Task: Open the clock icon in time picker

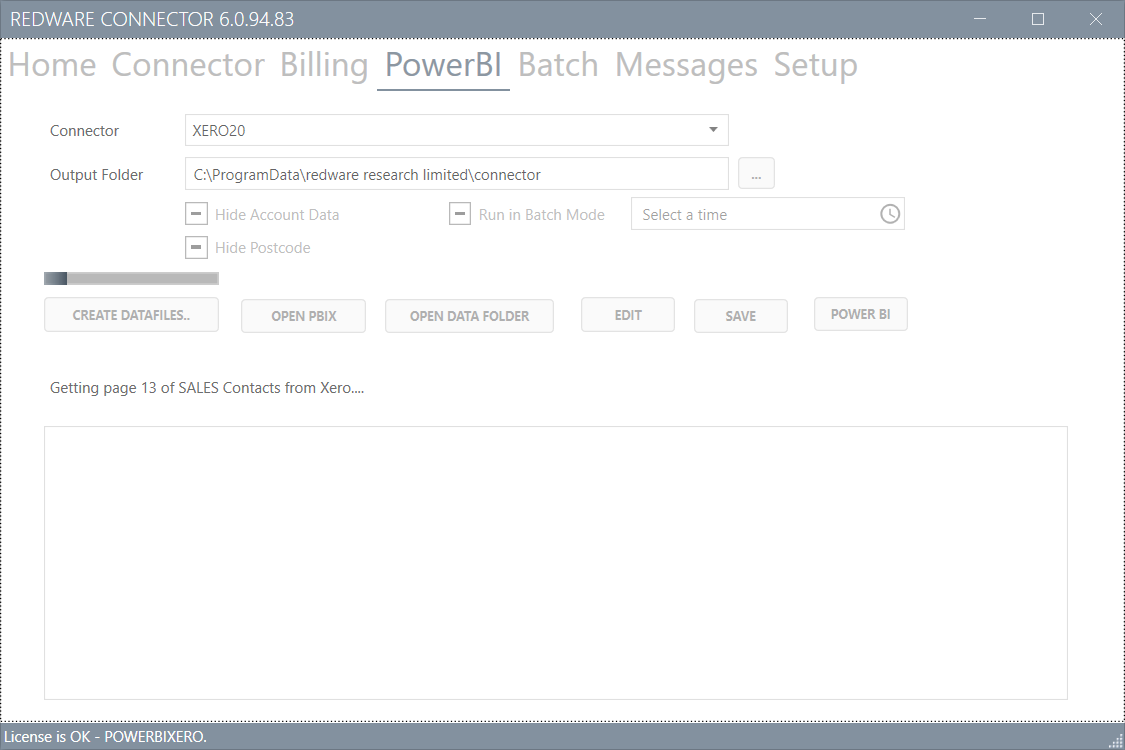Action: (890, 214)
